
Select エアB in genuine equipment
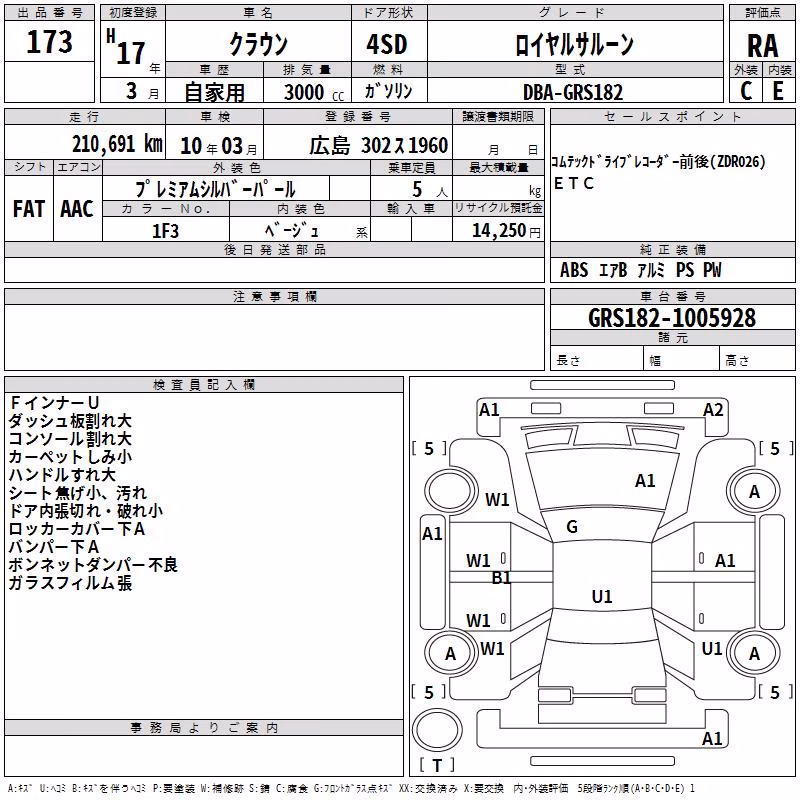pos(613,269)
